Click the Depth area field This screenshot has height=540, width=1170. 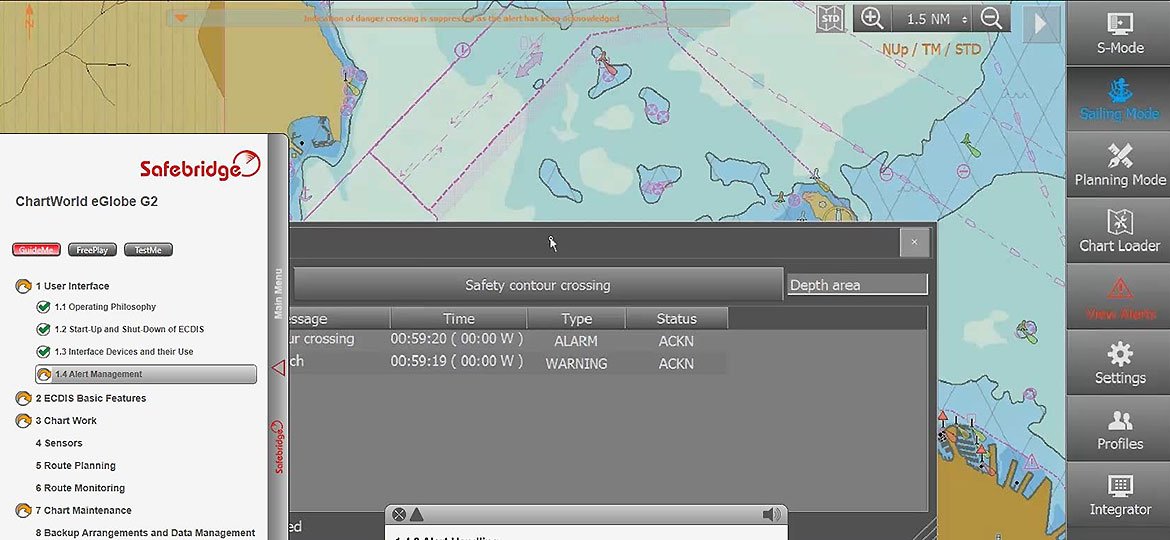pos(856,285)
